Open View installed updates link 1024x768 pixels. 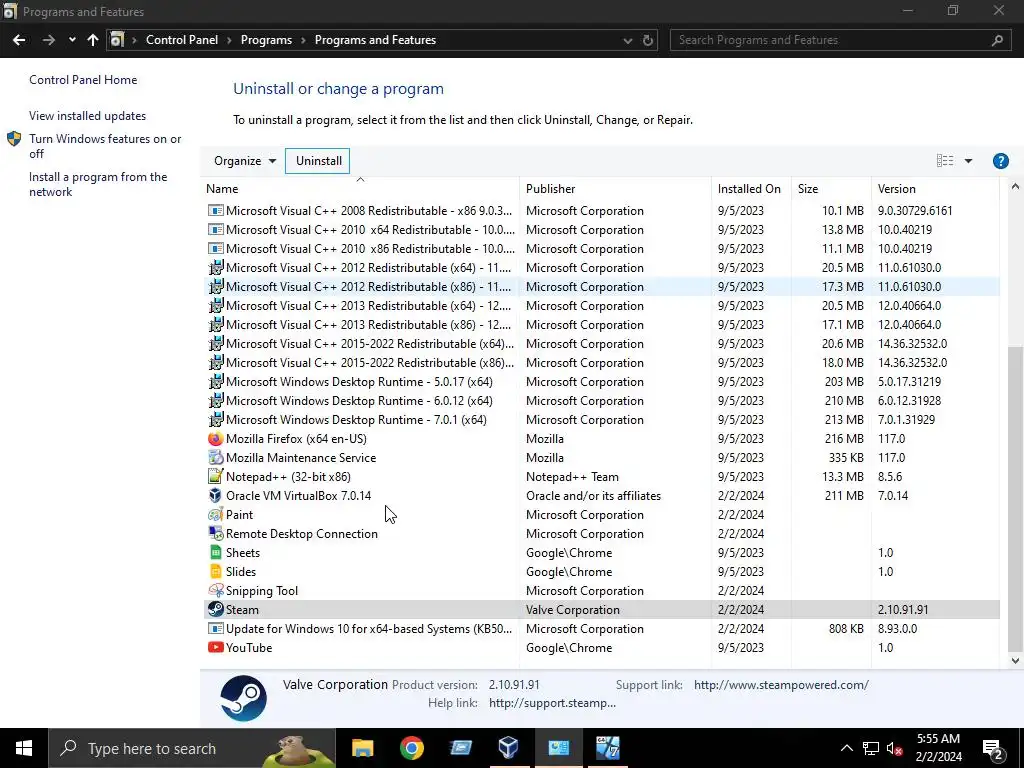point(88,116)
